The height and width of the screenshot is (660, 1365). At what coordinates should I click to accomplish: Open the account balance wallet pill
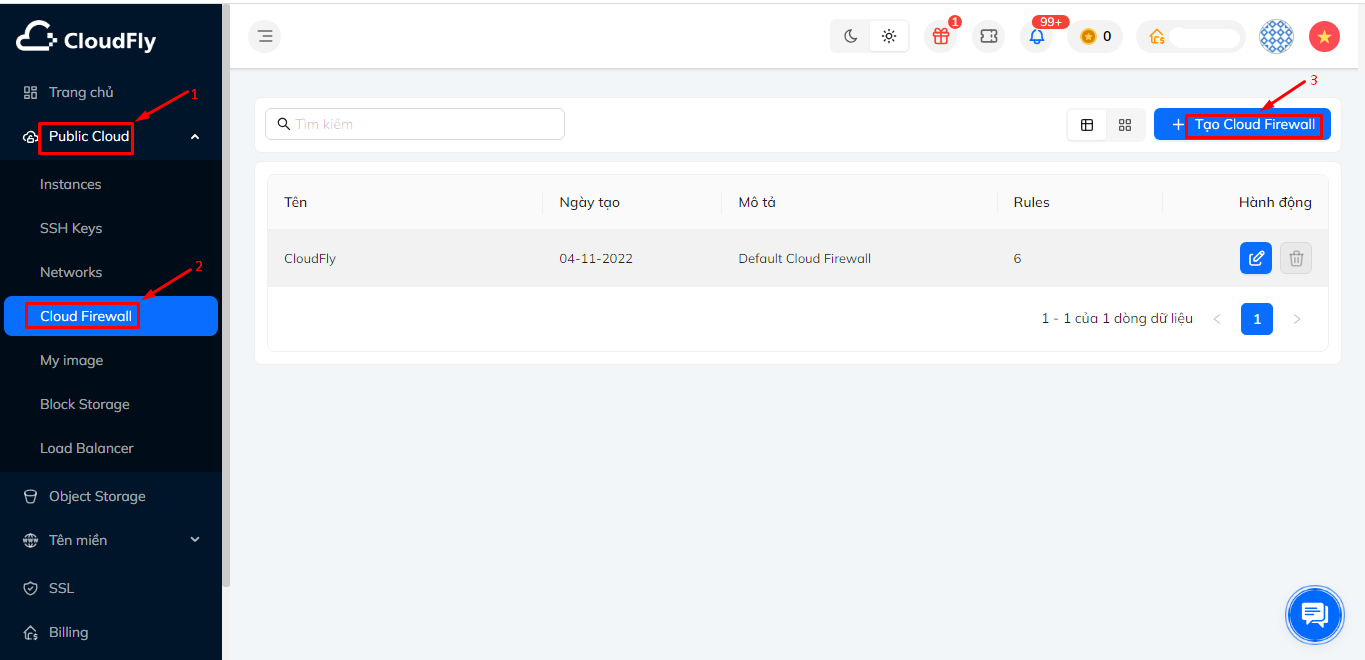pos(1191,37)
